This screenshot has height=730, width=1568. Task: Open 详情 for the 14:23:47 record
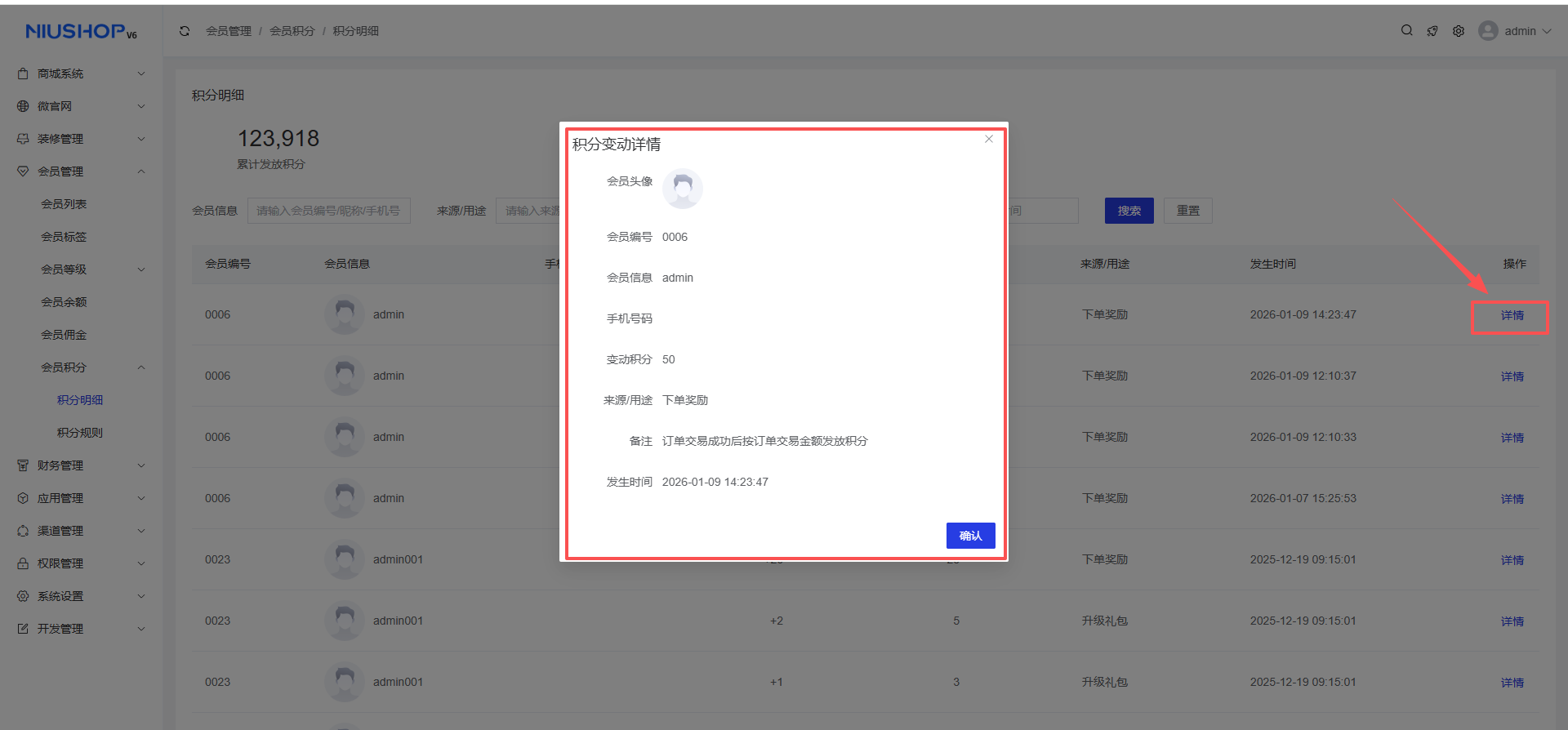[1512, 315]
